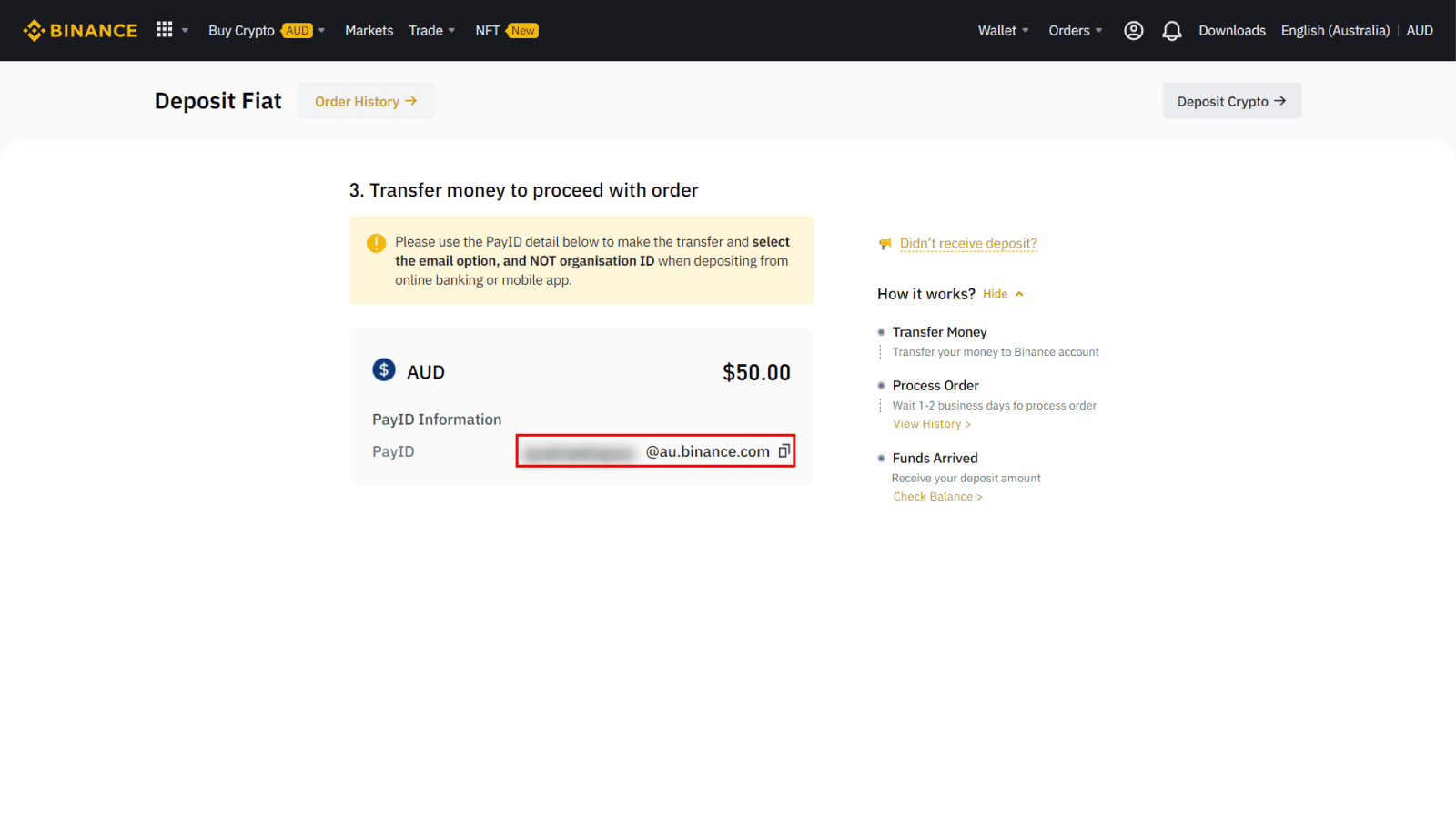This screenshot has height=819, width=1456.
Task: Click the View History link
Action: click(931, 424)
